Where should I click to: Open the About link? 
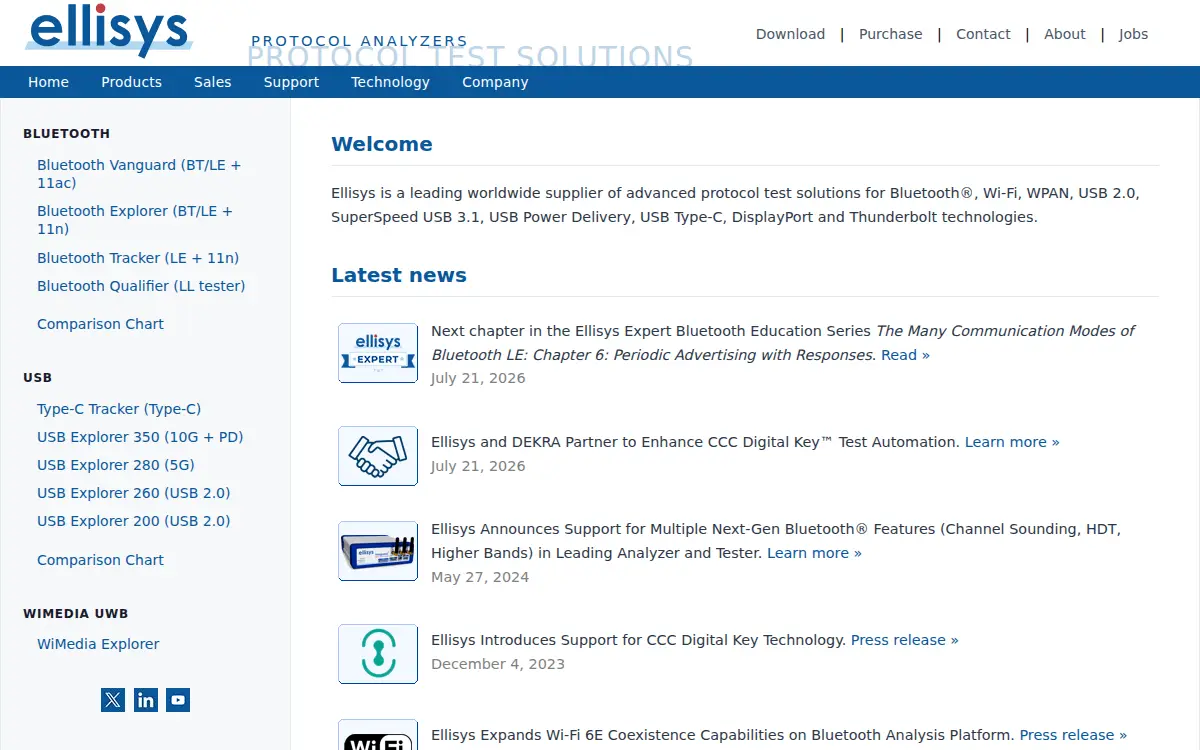tap(1065, 34)
